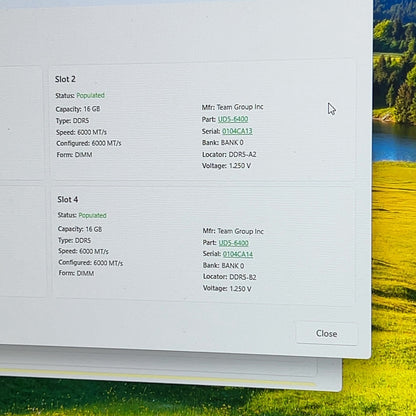Open the Slot 2 serial link 0104CA13
Screen dimensions: 416x416
click(x=237, y=131)
